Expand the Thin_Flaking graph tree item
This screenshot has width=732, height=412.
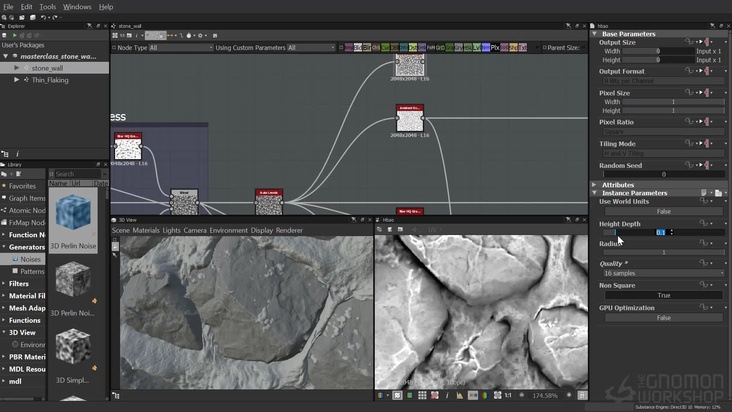17,80
